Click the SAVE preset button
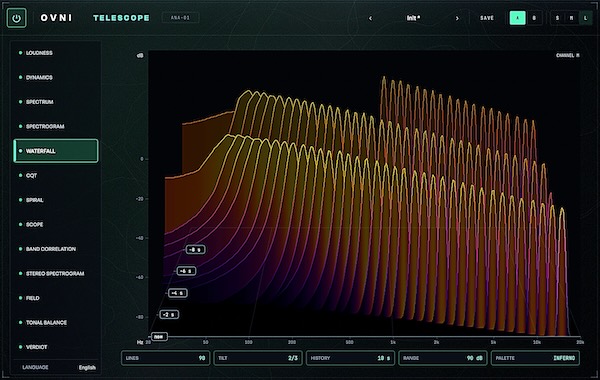The width and height of the screenshot is (600, 380). [487, 18]
